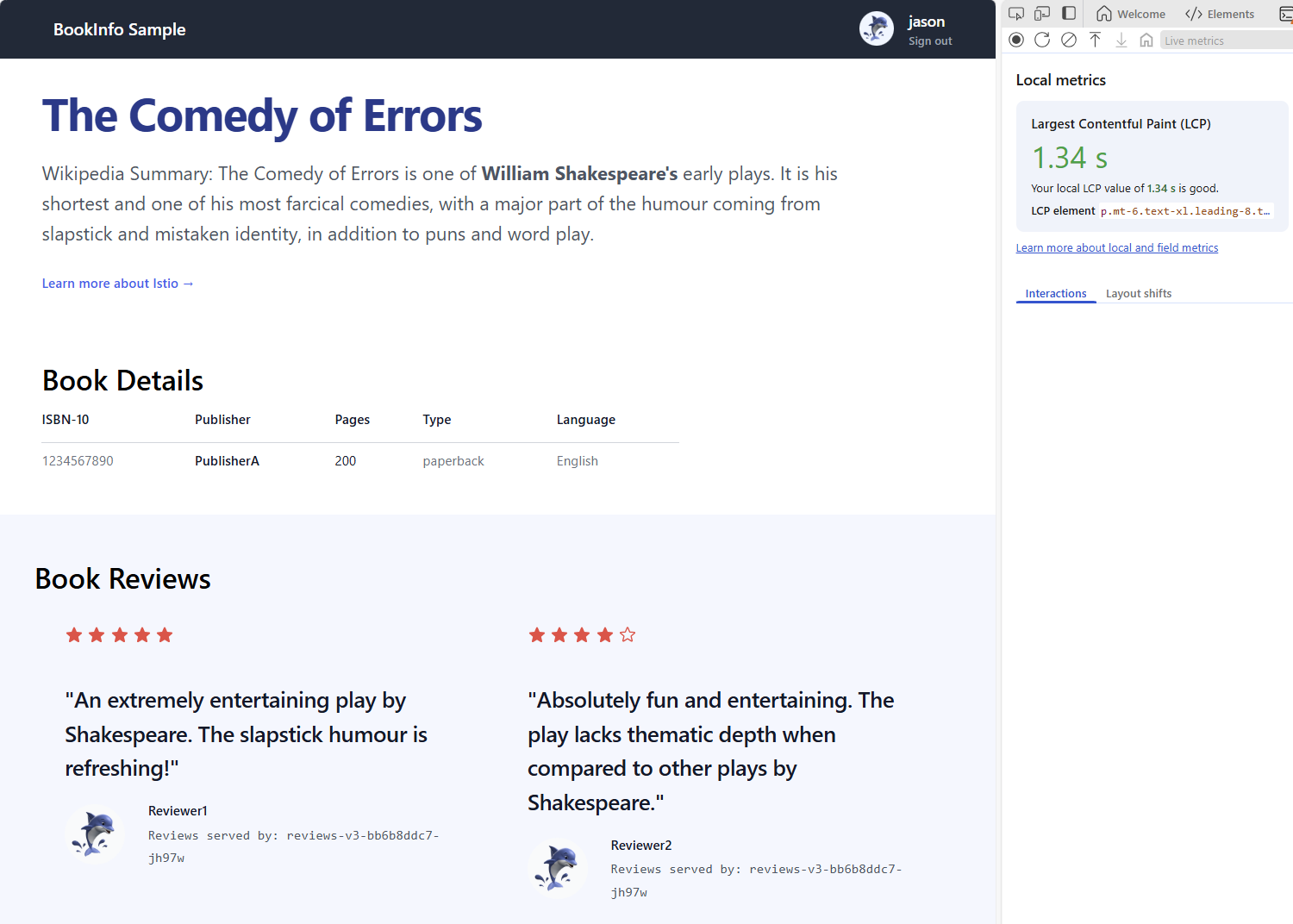Toggle device emulation mode

[x=1042, y=14]
